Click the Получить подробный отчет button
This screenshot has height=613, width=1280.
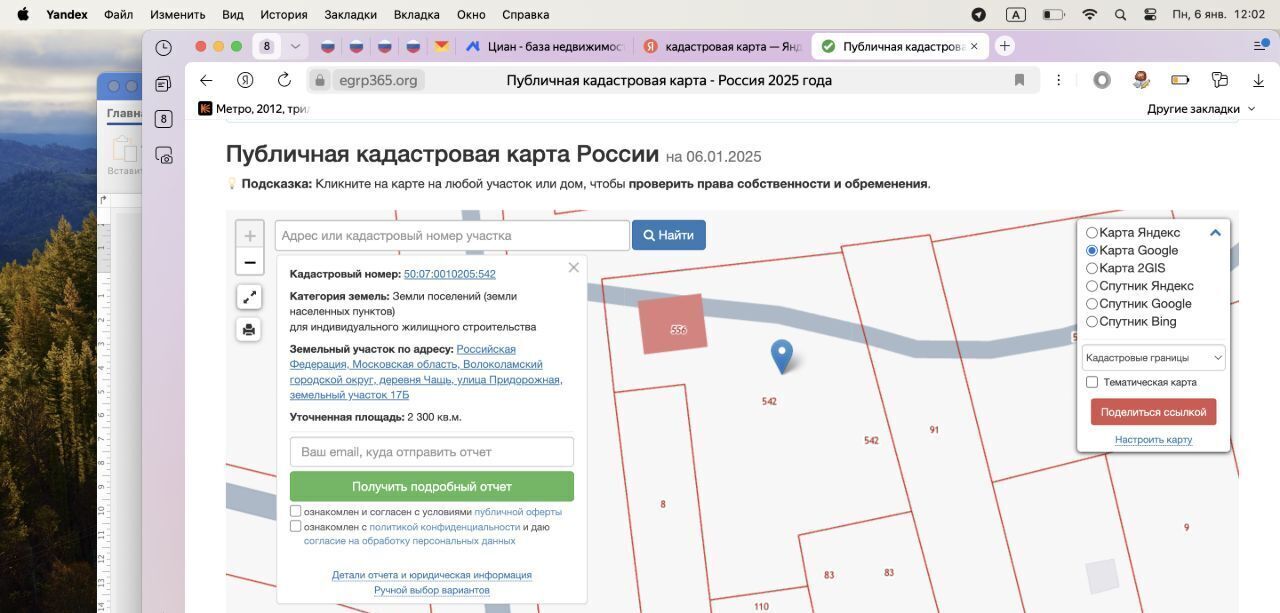[x=431, y=486]
